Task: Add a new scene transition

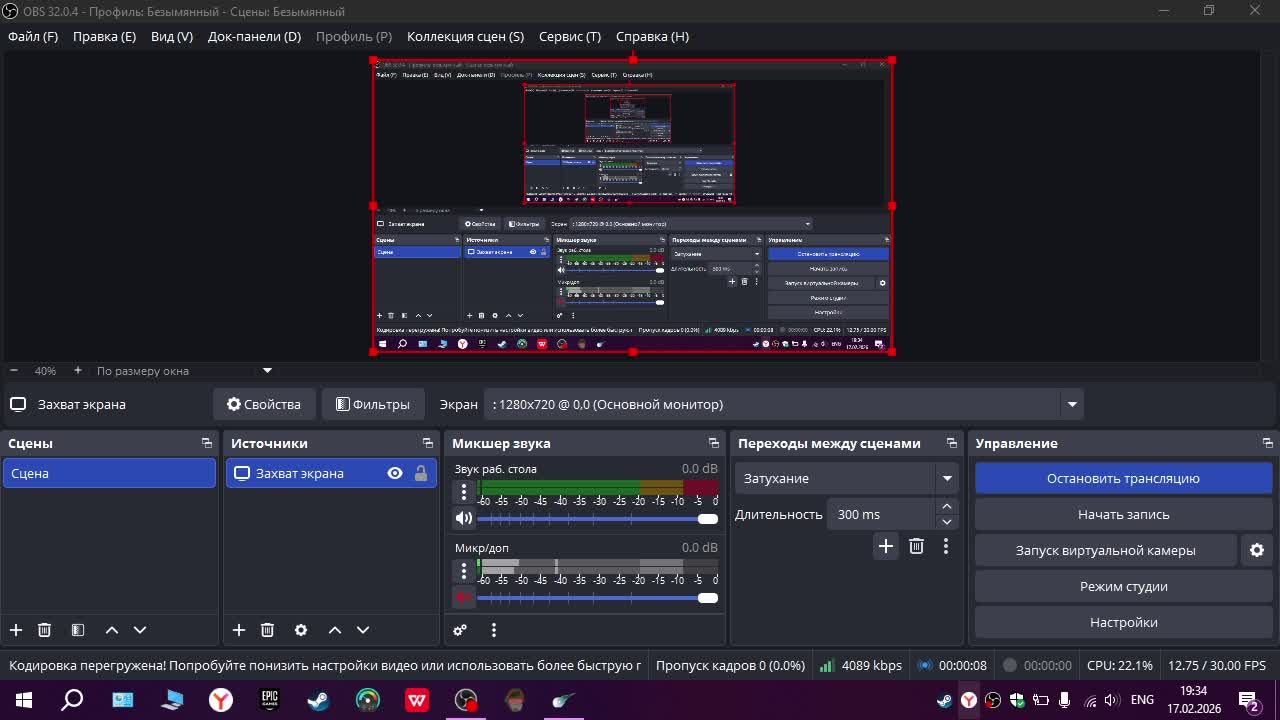Action: (x=885, y=546)
